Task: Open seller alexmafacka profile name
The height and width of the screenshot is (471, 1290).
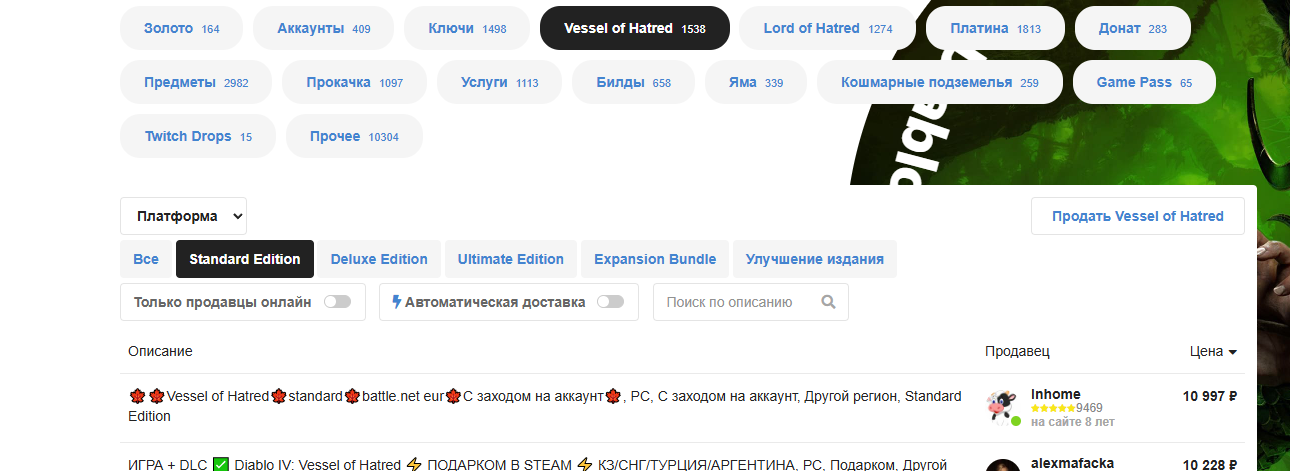Action: tap(1072, 464)
